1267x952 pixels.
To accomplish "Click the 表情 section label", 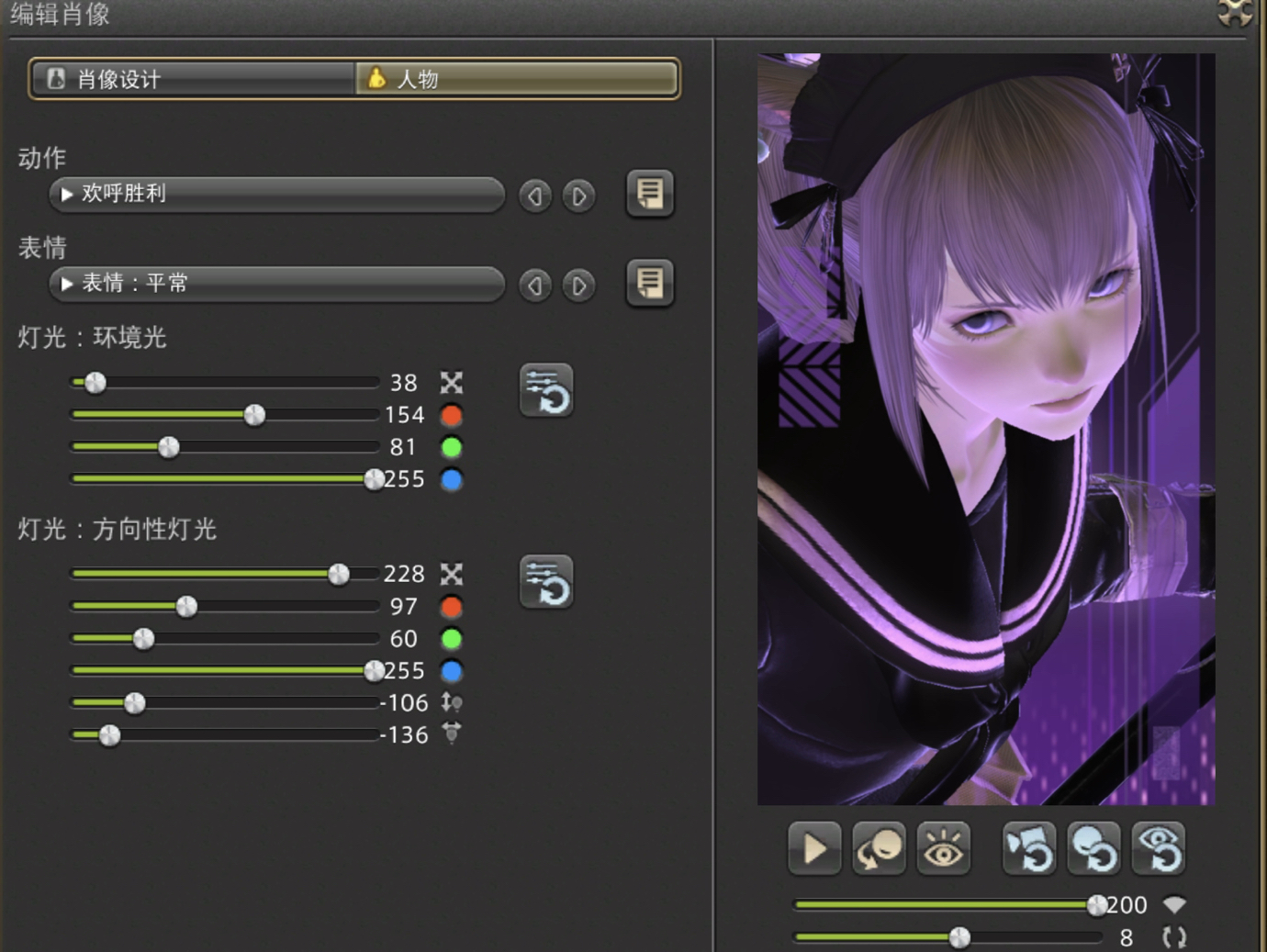I will point(42,248).
